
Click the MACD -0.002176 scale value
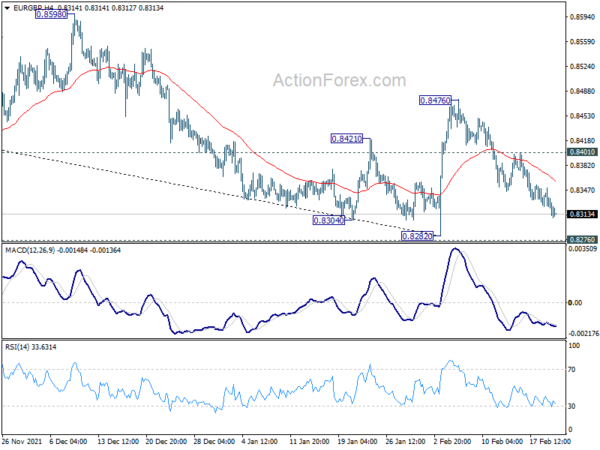click(x=583, y=334)
